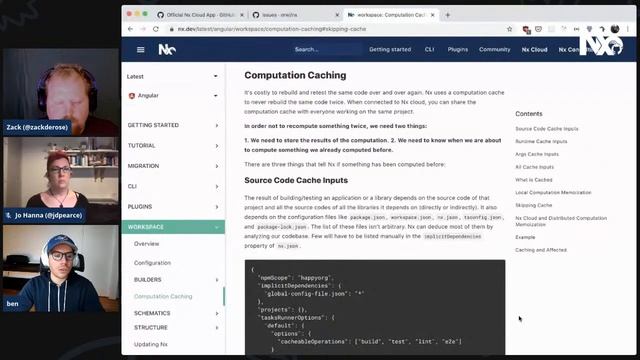Viewport: 640px width, 360px height.
Task: Open Community in top navigation
Action: click(495, 49)
